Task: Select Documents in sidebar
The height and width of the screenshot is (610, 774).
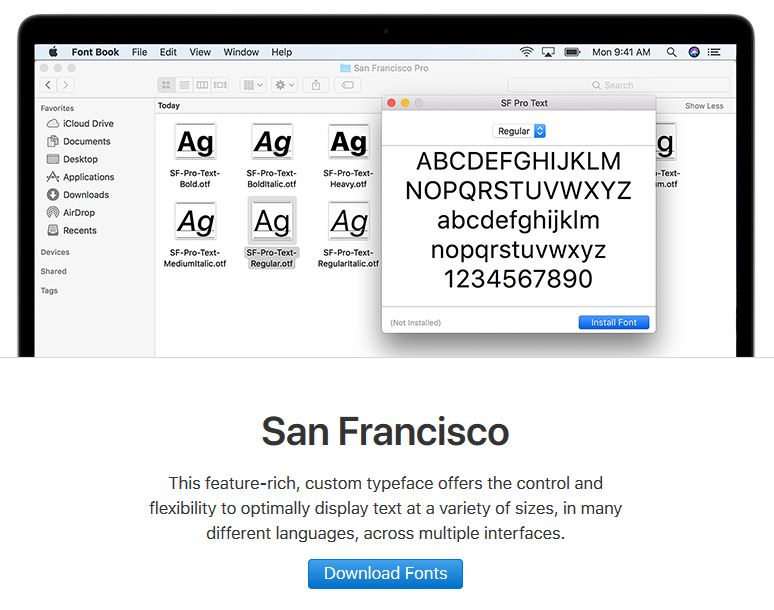Action: point(78,141)
